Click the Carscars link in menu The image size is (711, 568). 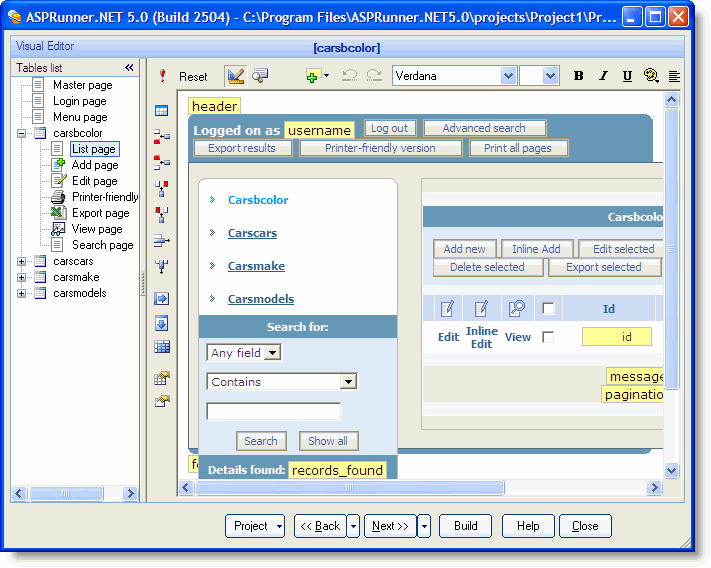click(252, 233)
